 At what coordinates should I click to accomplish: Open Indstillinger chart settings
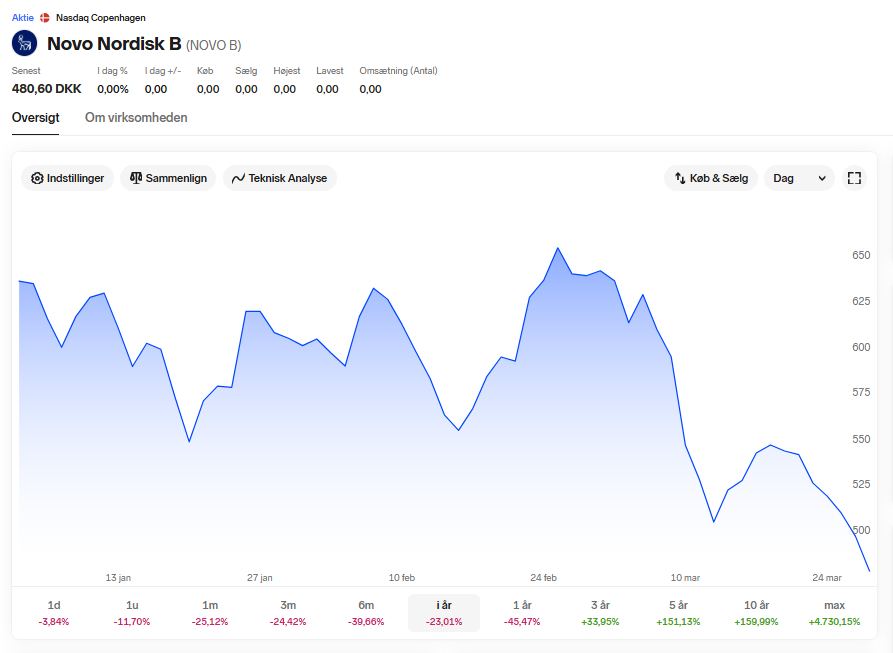67,178
